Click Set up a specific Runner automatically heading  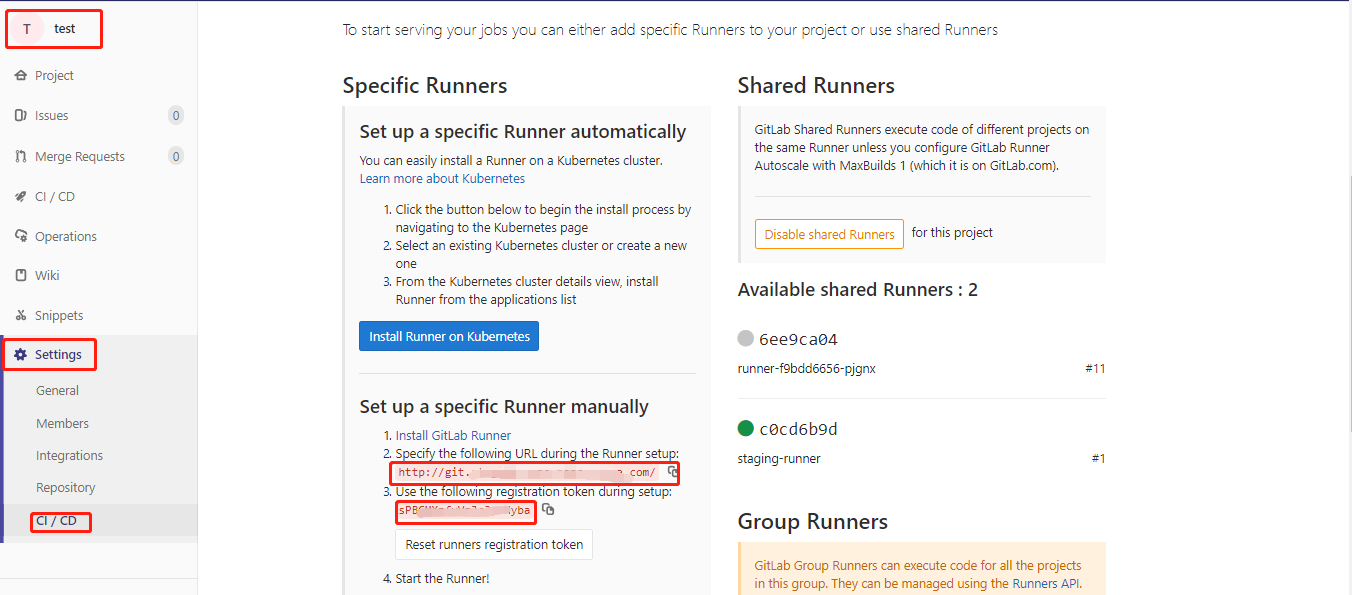523,132
